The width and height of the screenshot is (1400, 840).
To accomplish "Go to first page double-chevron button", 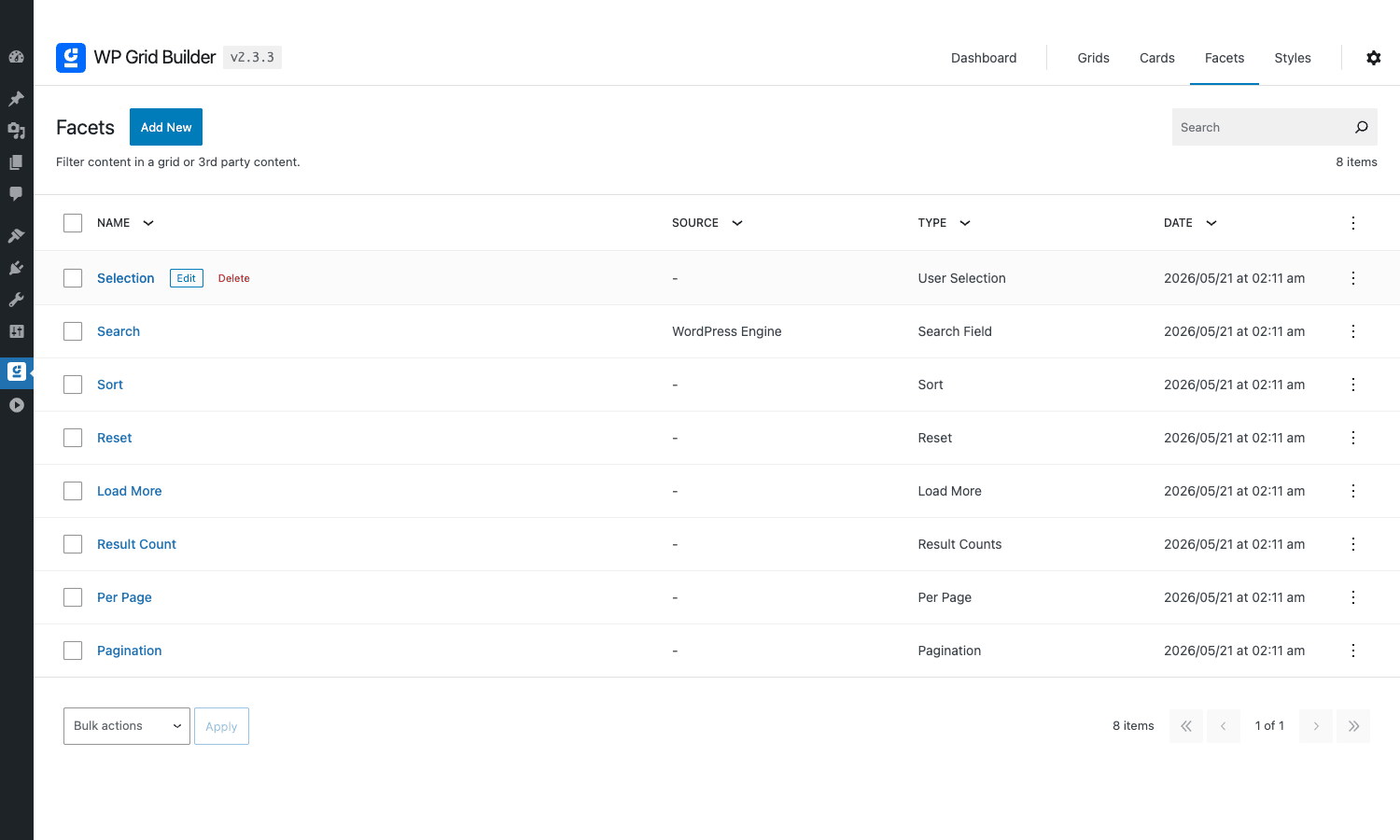I will [x=1186, y=726].
